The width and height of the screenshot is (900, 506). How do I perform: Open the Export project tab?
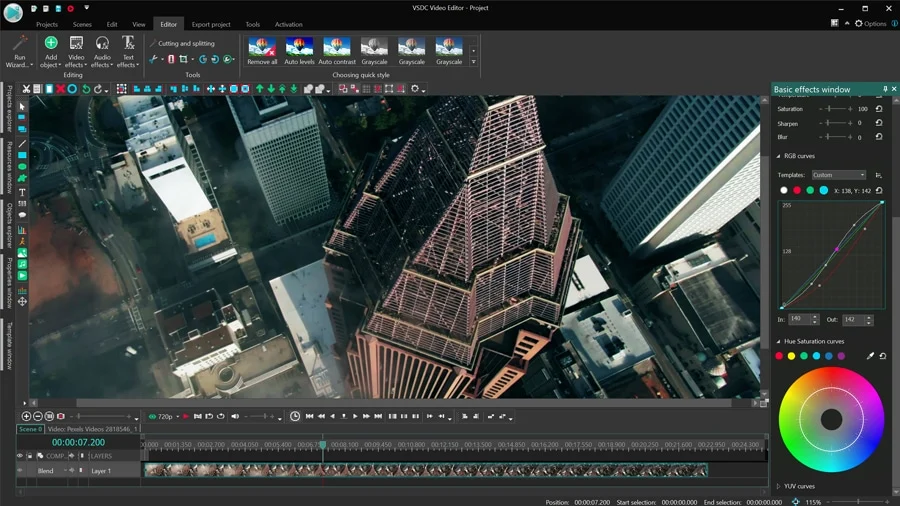[x=211, y=24]
